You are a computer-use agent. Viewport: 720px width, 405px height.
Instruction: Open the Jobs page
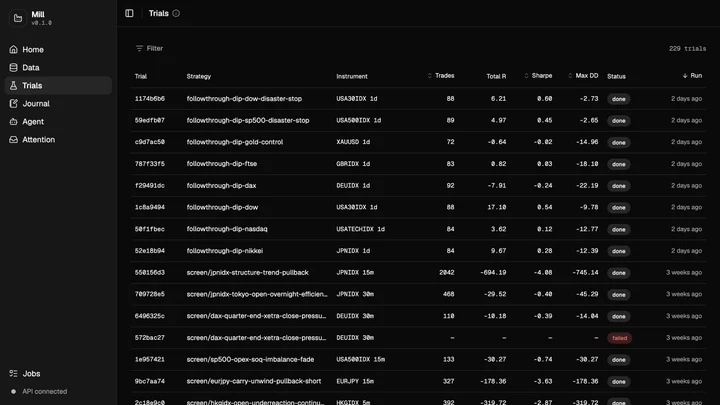[58, 373]
